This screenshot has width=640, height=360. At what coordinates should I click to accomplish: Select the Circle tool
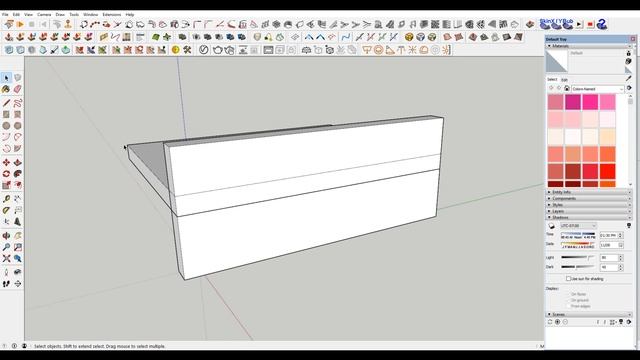(6, 126)
